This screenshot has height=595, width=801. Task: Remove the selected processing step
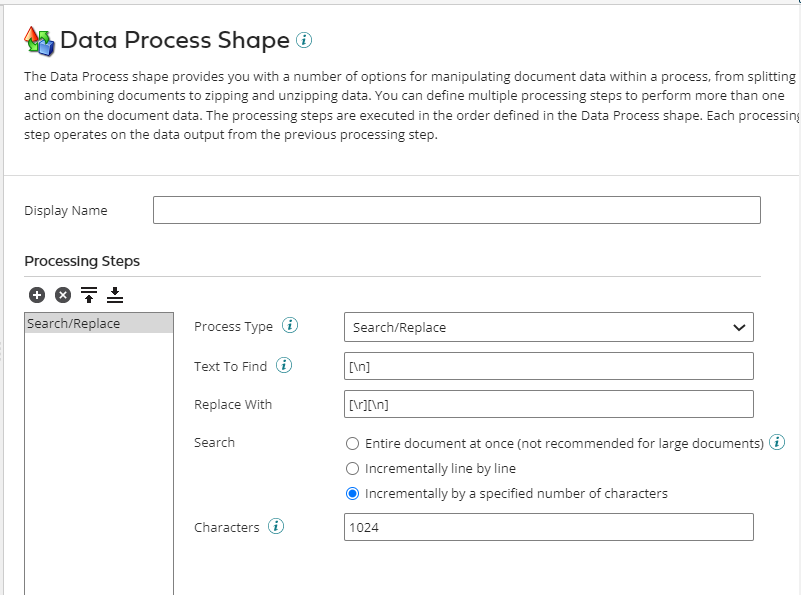coord(63,294)
